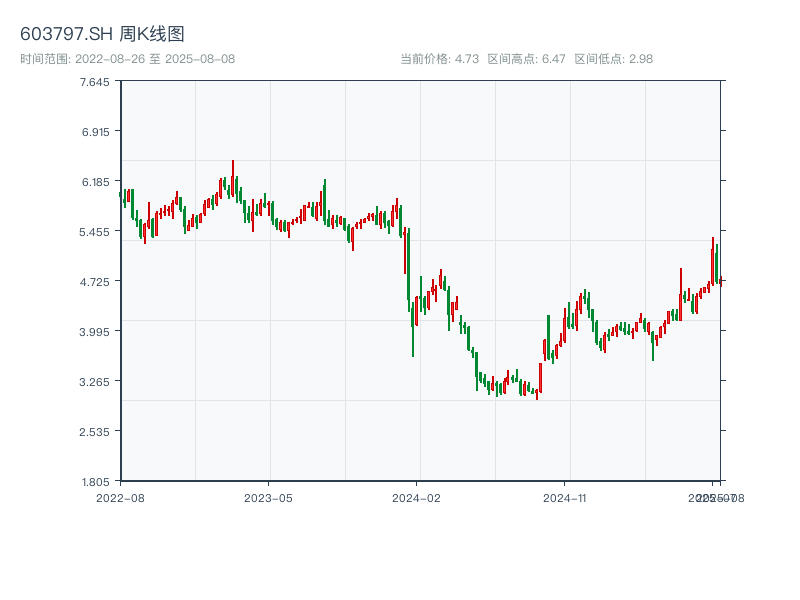
Task: Select the 6.185 y-axis price label
Action: (x=95, y=182)
